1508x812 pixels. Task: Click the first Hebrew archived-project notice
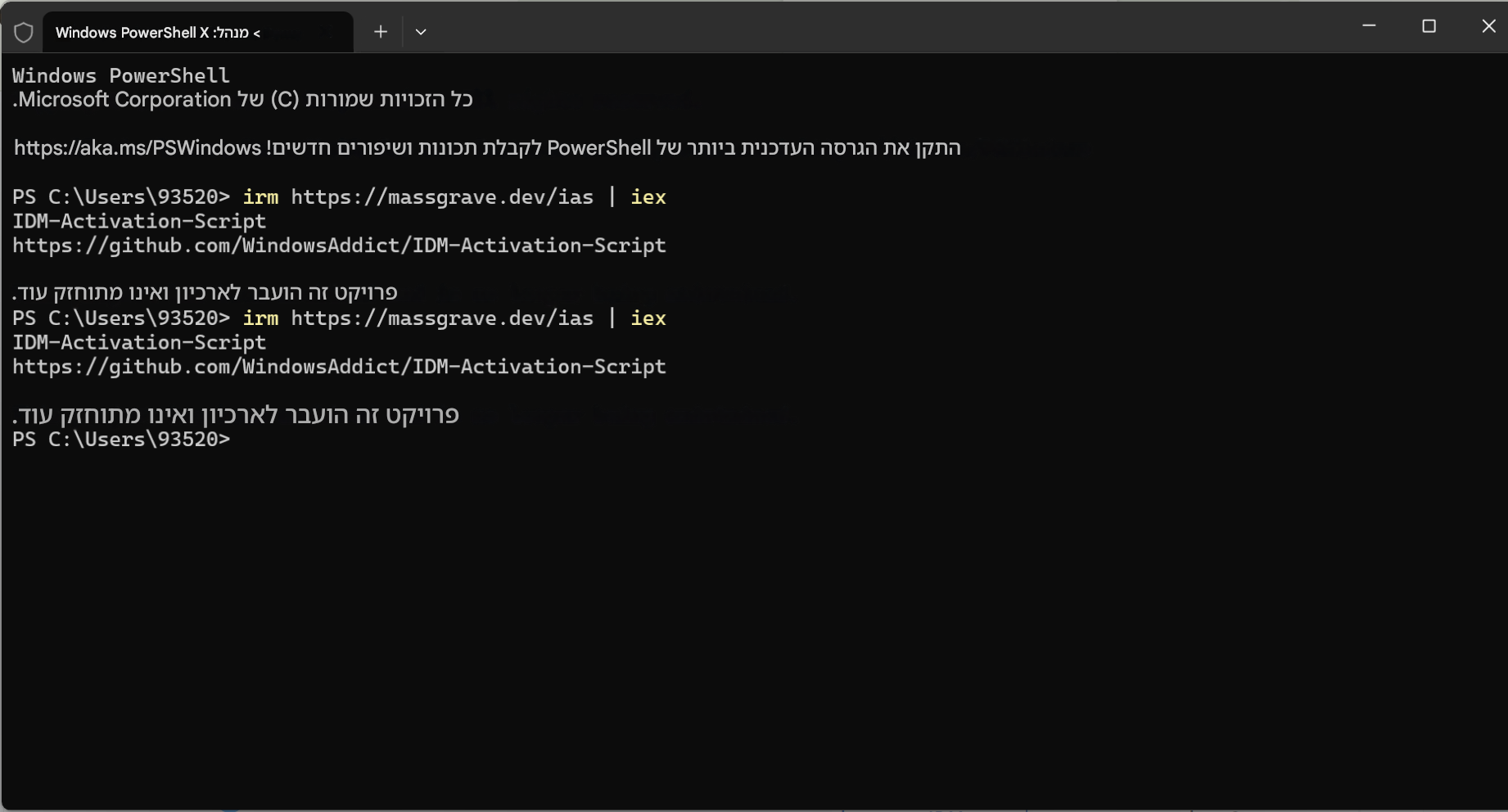point(205,292)
